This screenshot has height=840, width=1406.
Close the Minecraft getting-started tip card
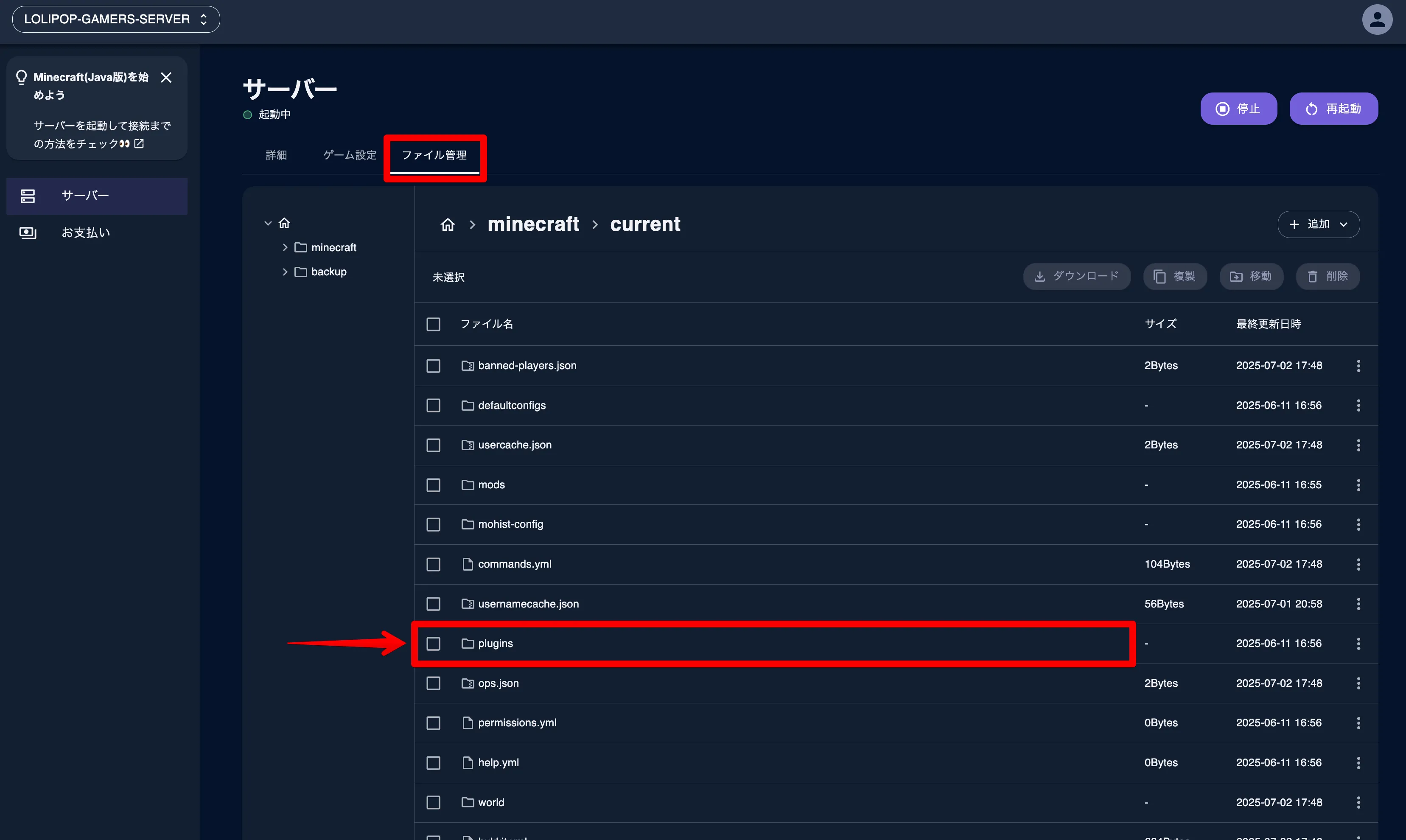(166, 78)
